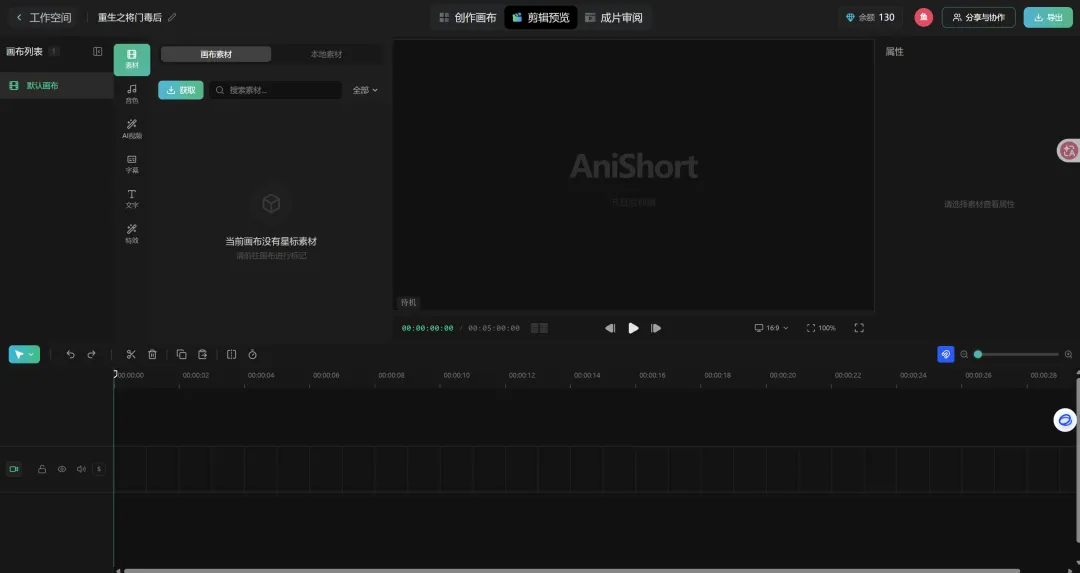Open the 文字 text panel
This screenshot has width=1080, height=573.
tap(132, 198)
